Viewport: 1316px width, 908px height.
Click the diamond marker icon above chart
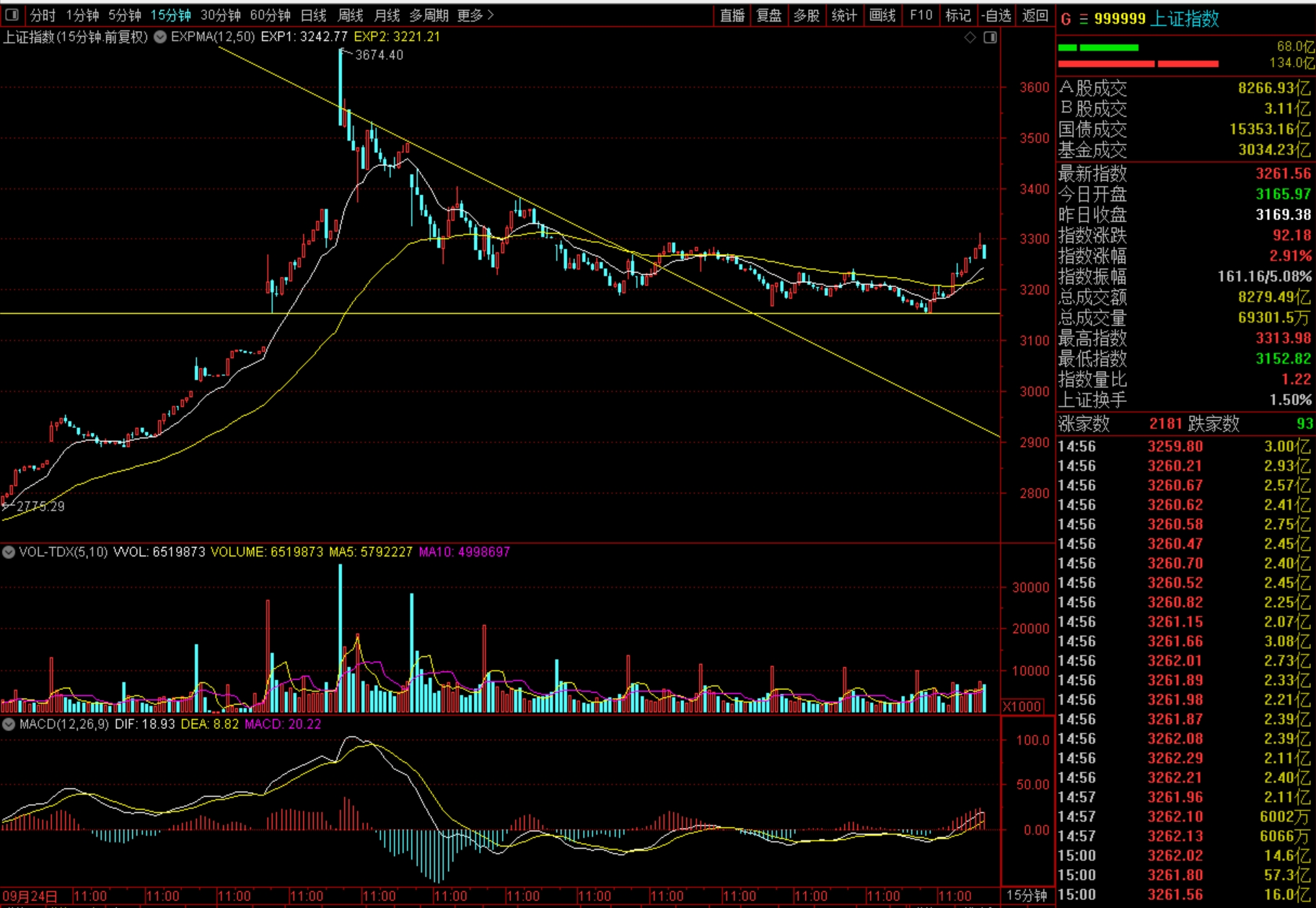pos(970,37)
